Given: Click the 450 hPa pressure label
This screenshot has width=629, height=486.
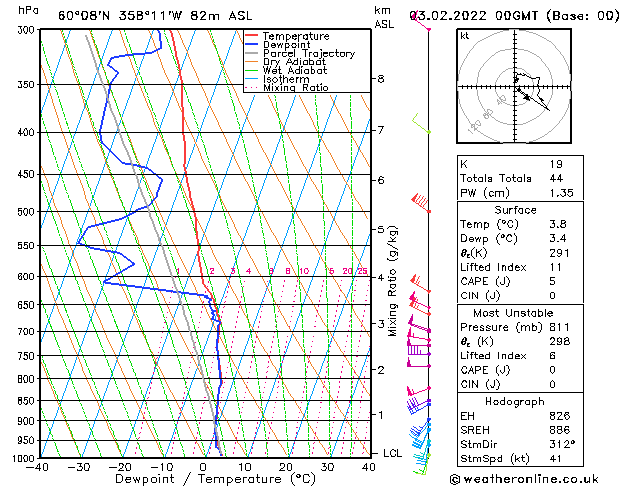Looking at the screenshot, I should (x=28, y=174).
